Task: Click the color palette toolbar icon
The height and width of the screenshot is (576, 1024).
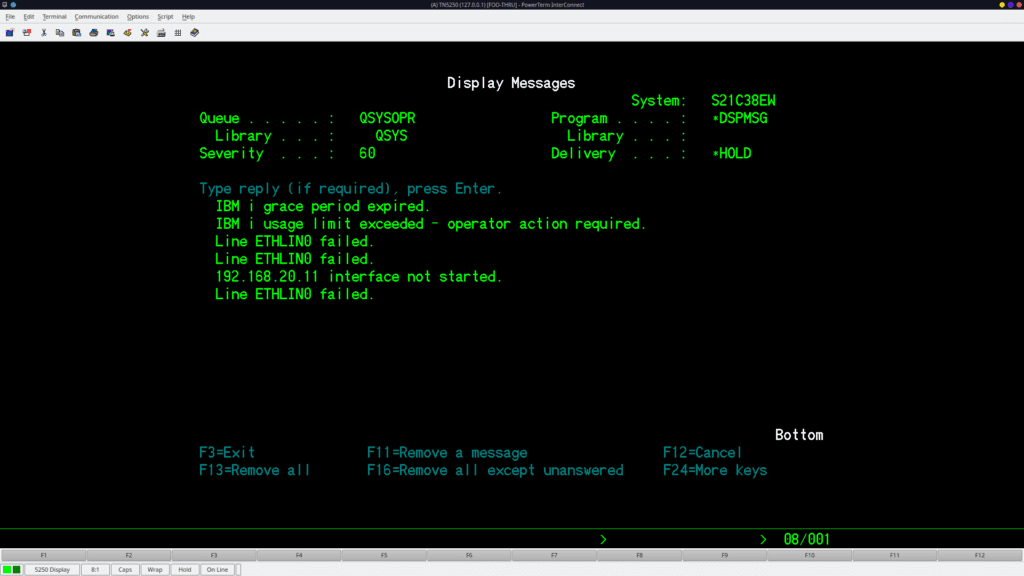Action: point(127,33)
